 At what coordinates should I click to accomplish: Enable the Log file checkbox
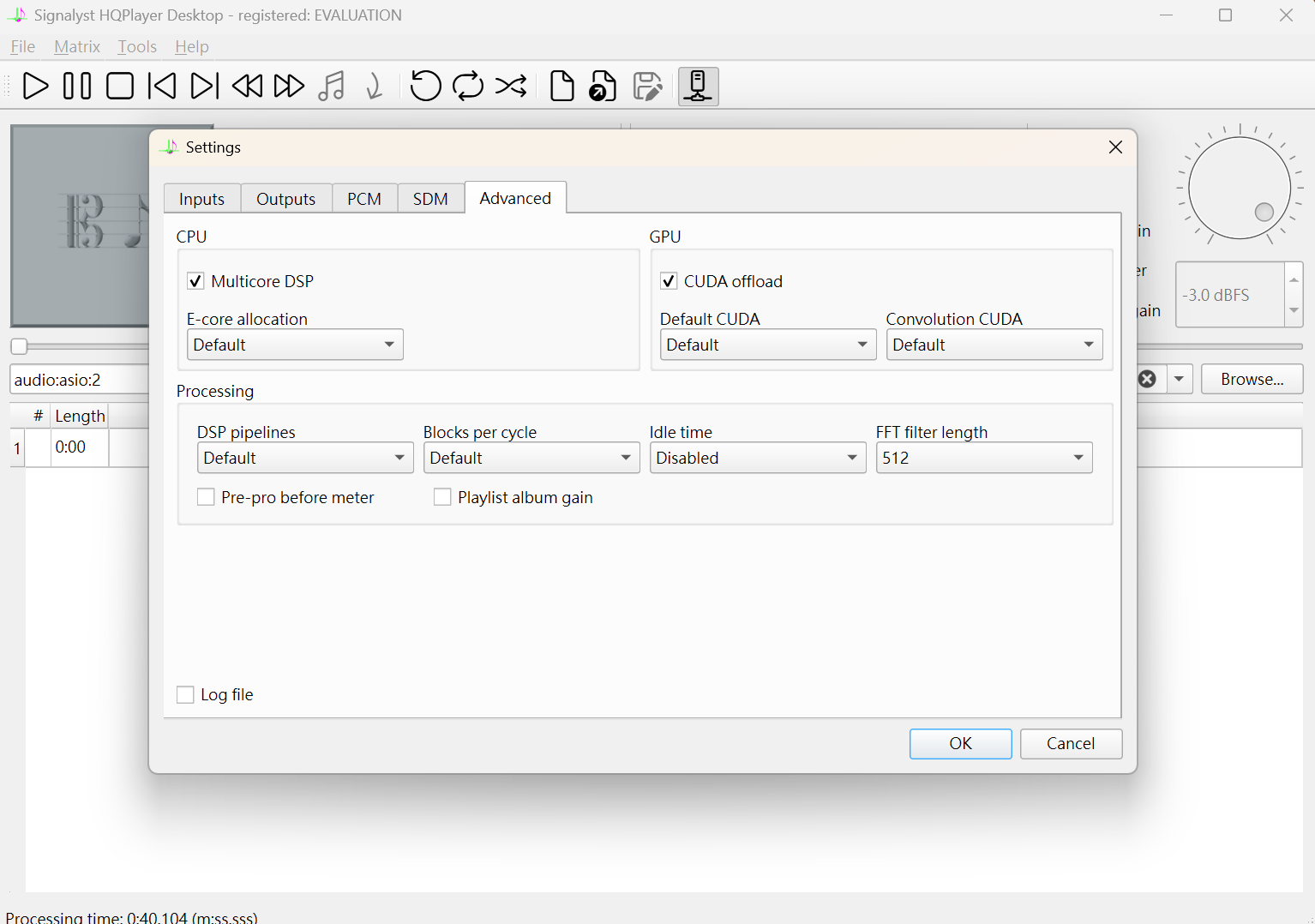[185, 694]
